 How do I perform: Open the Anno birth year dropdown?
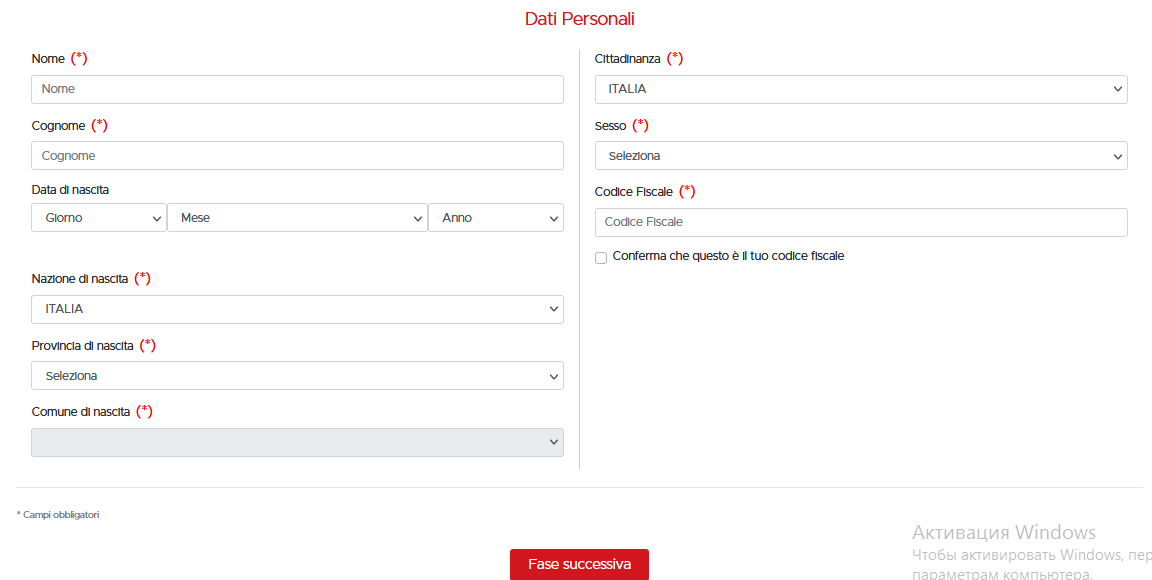(495, 218)
